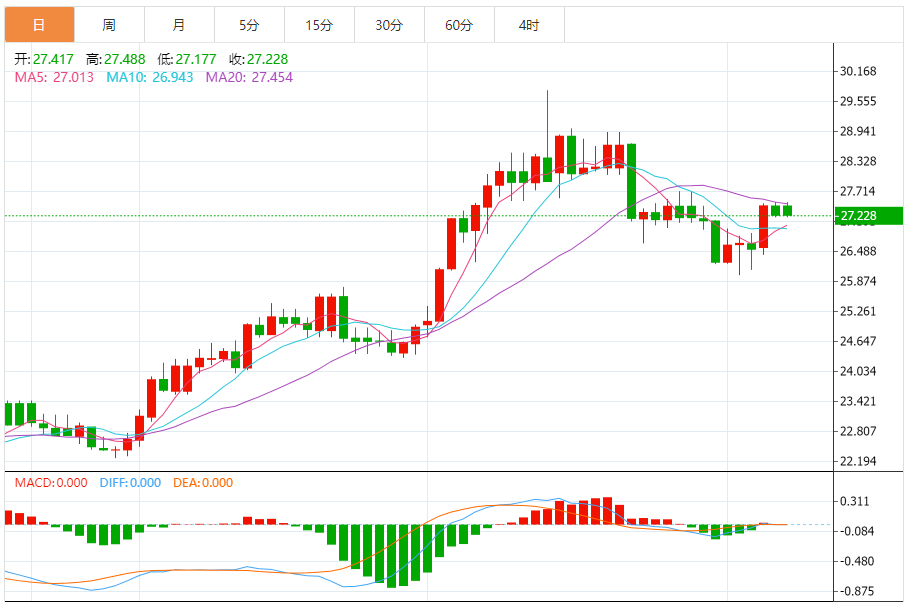Click the 25.261 price axis label

[x=858, y=312]
